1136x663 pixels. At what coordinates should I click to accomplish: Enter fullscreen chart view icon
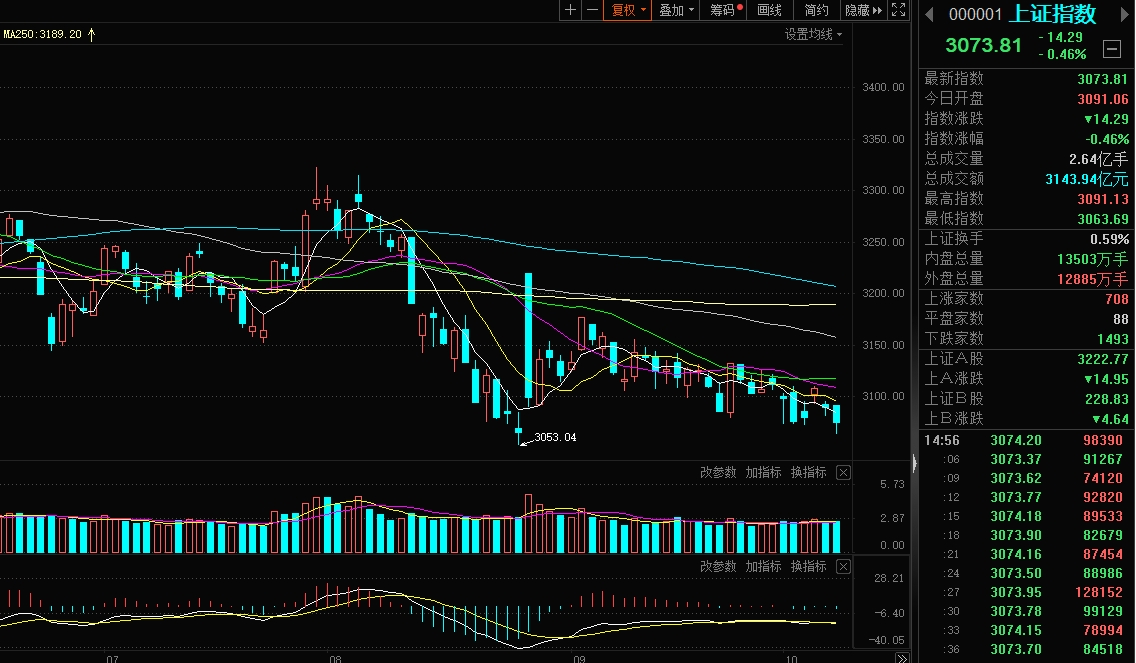pyautogui.click(x=898, y=10)
